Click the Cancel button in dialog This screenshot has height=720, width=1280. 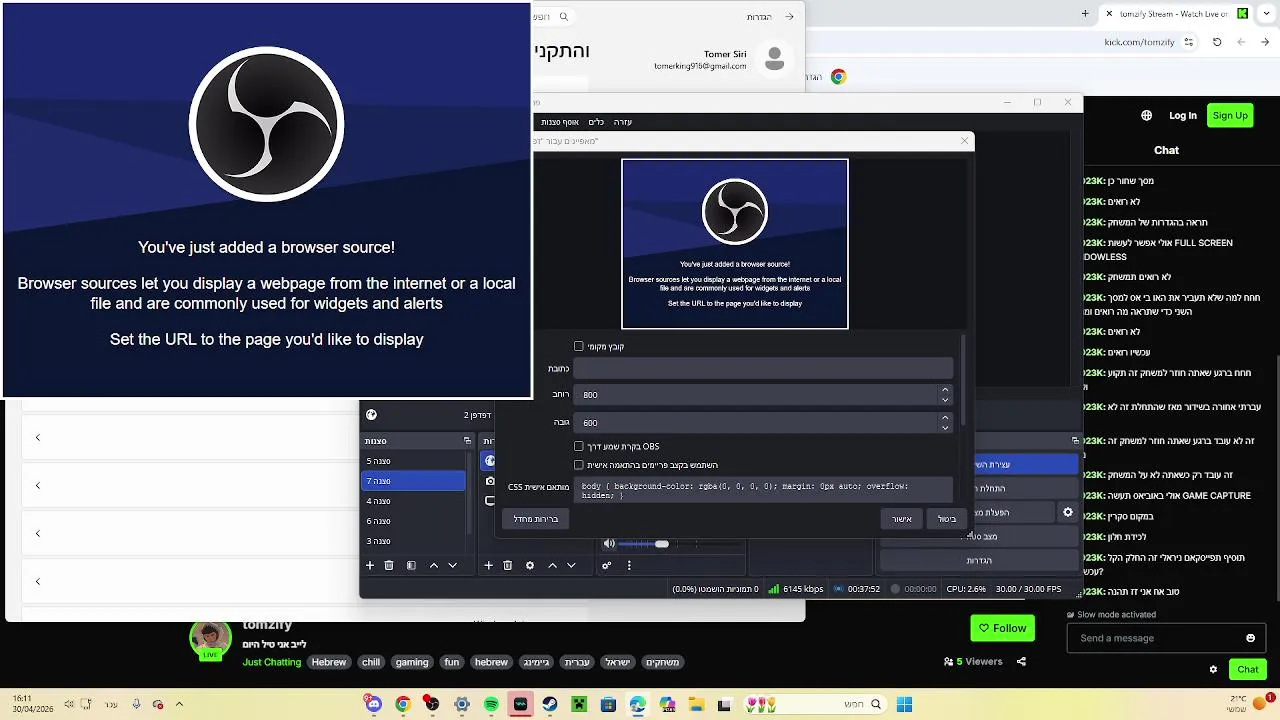947,519
